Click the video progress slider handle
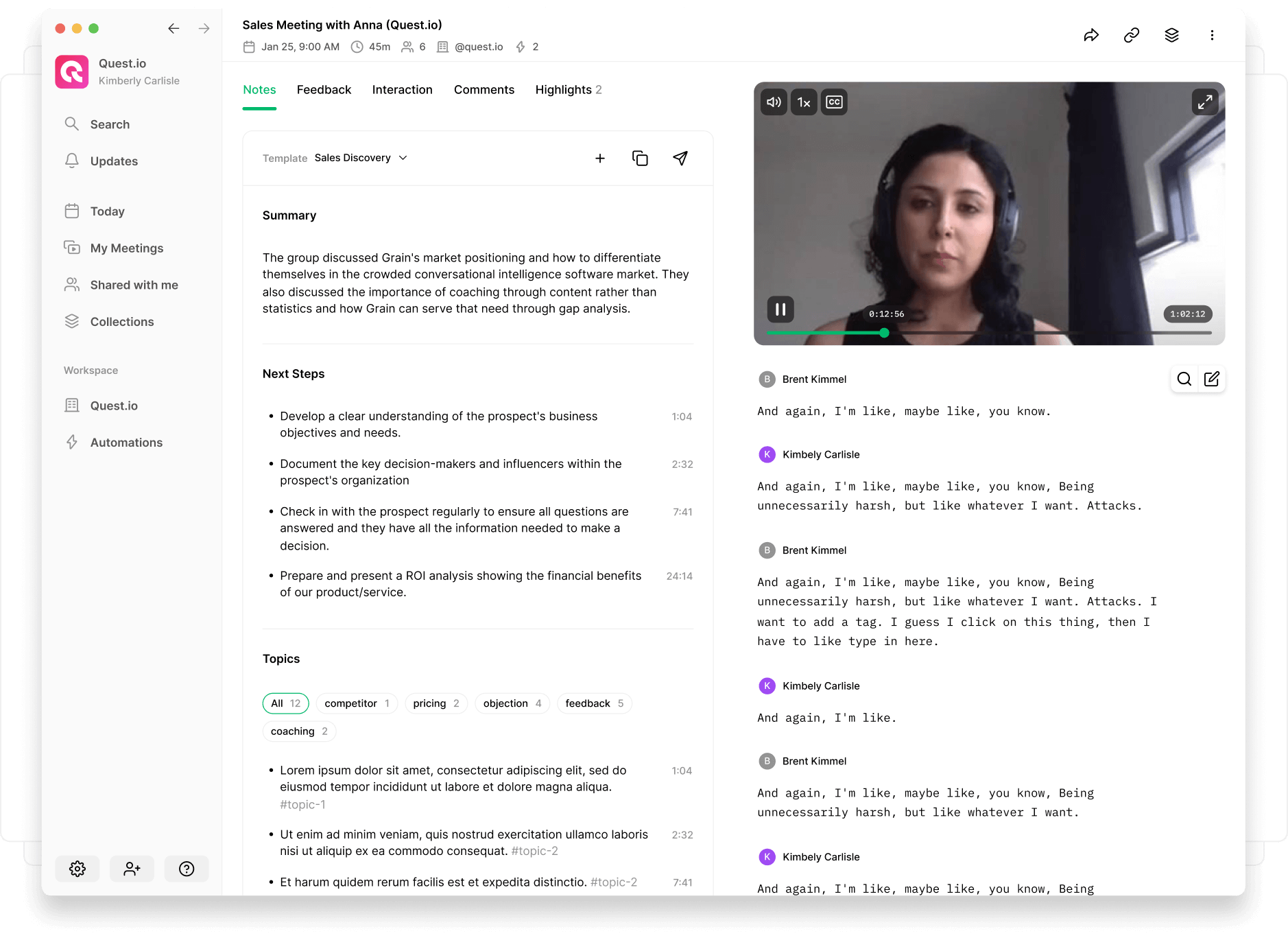1288x938 pixels. coord(884,333)
